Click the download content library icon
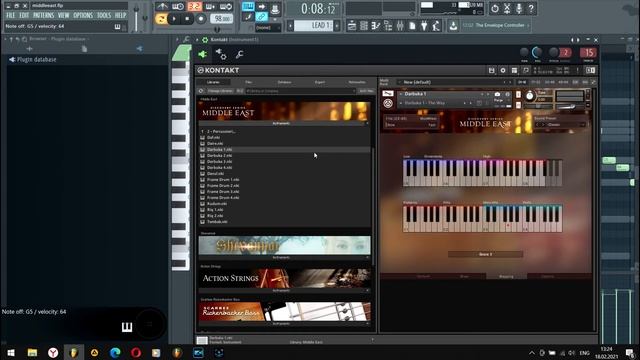640x360 pixels. tap(453, 26)
